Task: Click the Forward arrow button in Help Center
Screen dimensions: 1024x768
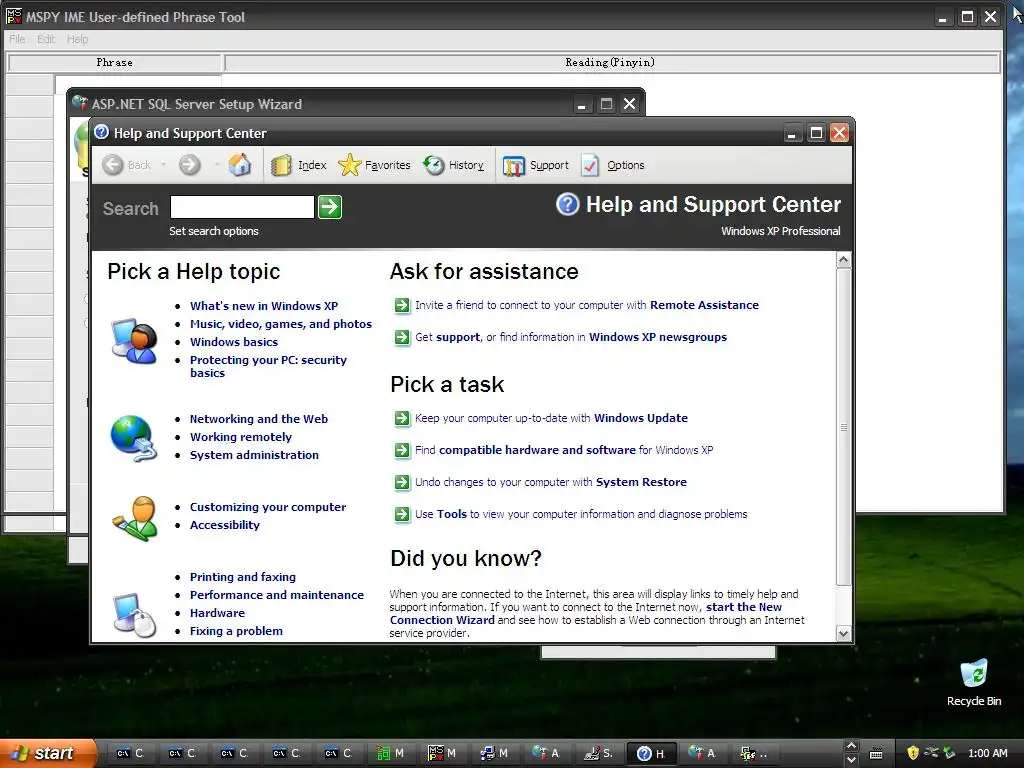Action: coord(189,165)
